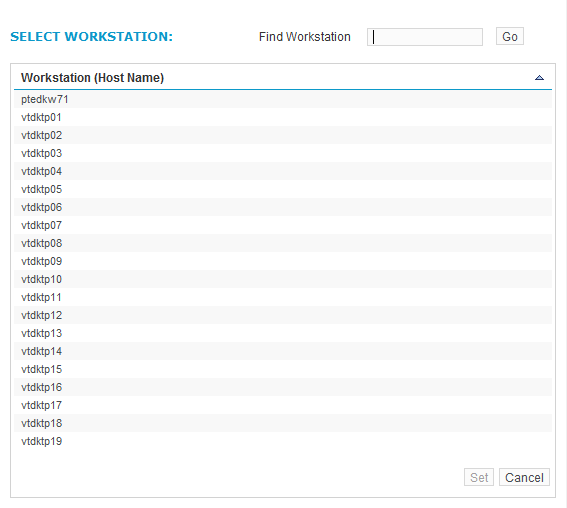Image resolution: width=567 pixels, height=508 pixels.
Task: Select workstation vtdktp09
Action: click(283, 261)
